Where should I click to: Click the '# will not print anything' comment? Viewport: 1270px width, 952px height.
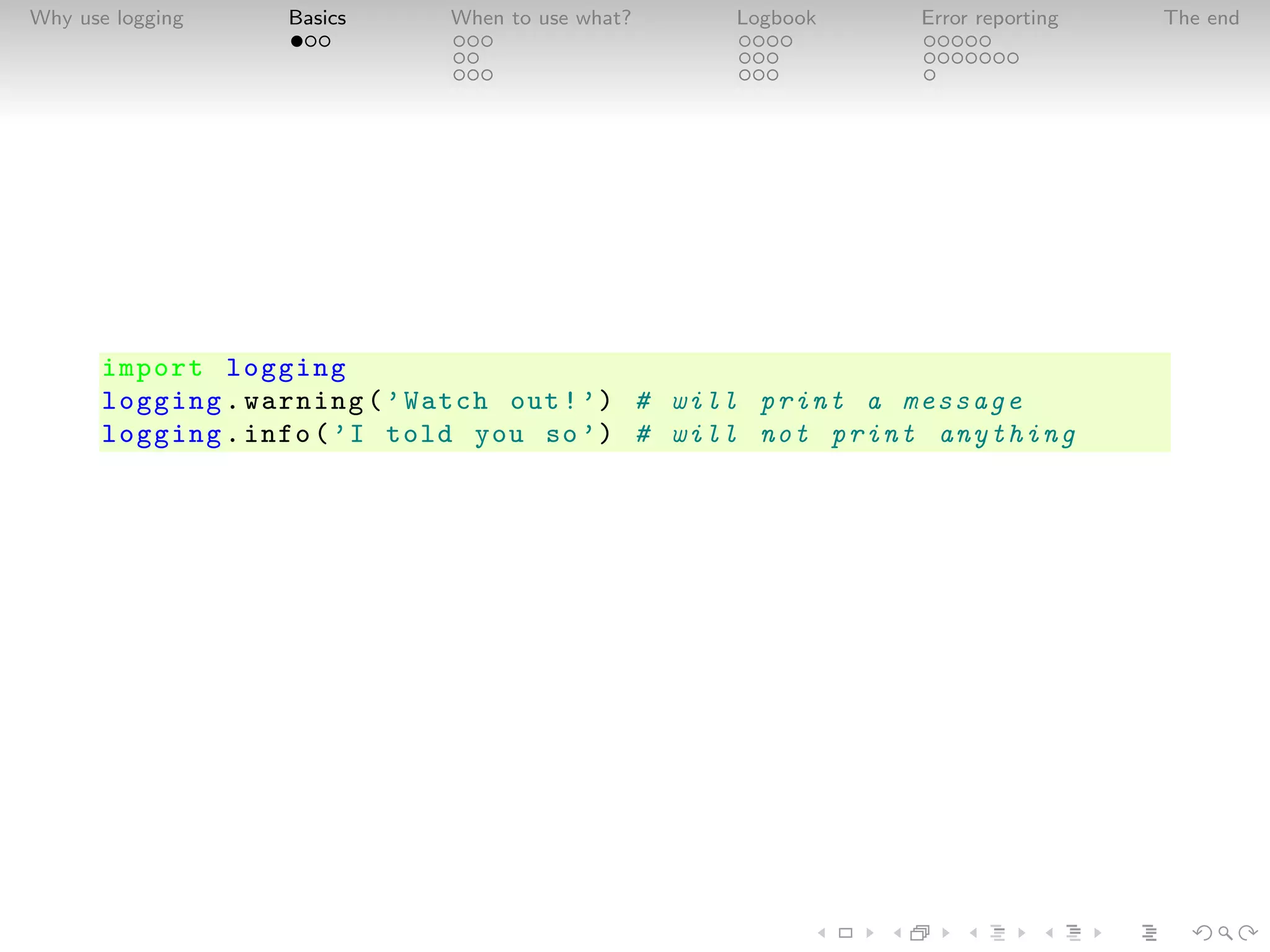coord(856,434)
